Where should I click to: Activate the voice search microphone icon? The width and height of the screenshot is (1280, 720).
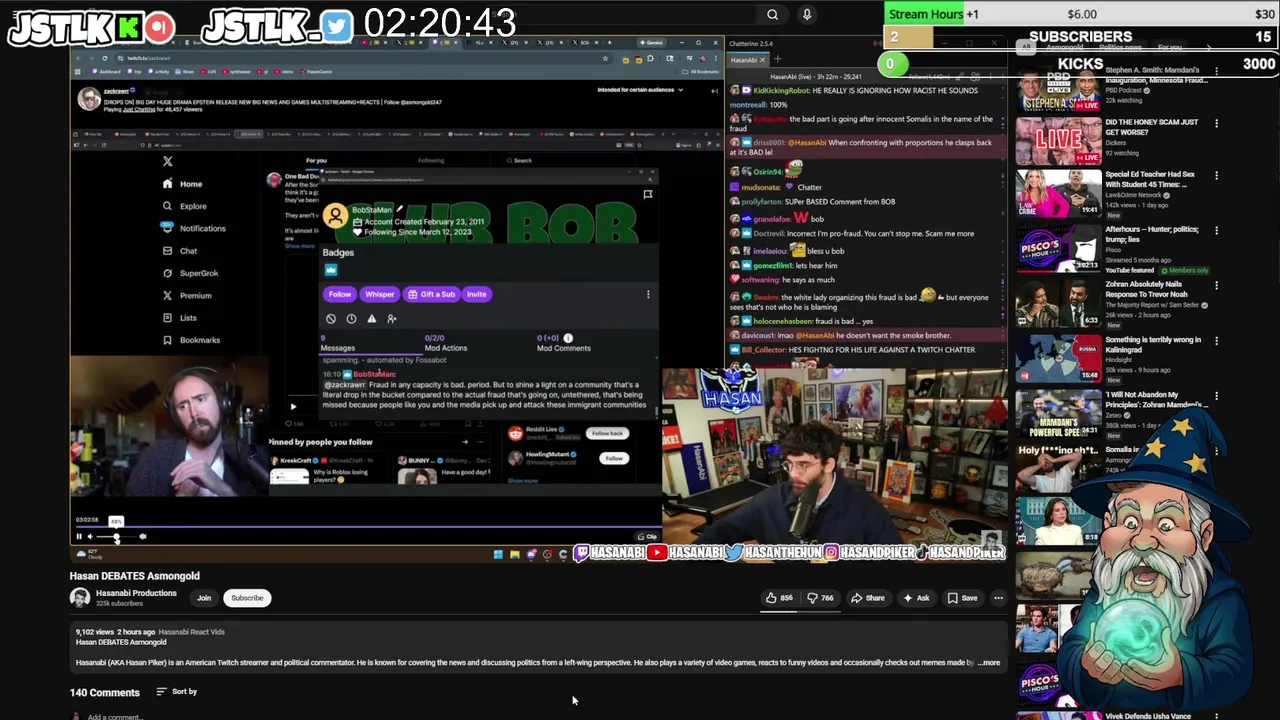(807, 14)
